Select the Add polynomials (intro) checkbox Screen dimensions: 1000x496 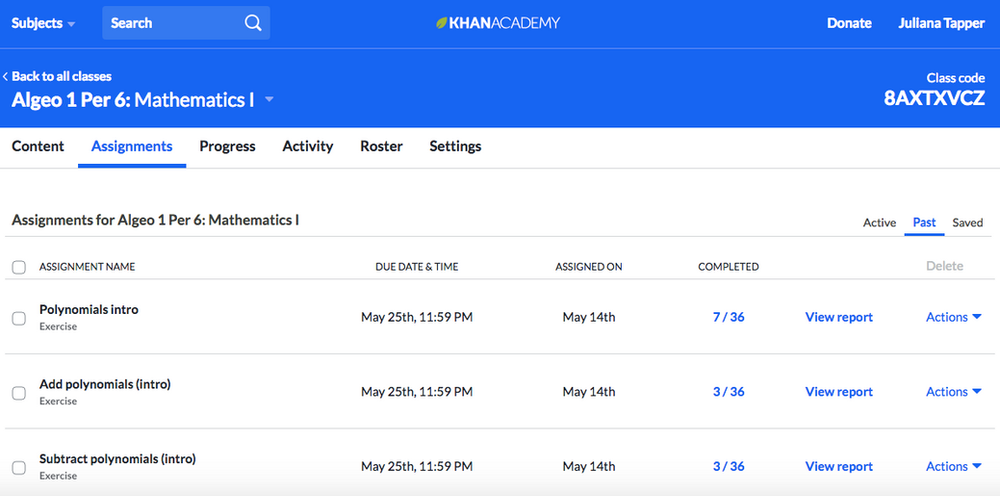point(19,393)
